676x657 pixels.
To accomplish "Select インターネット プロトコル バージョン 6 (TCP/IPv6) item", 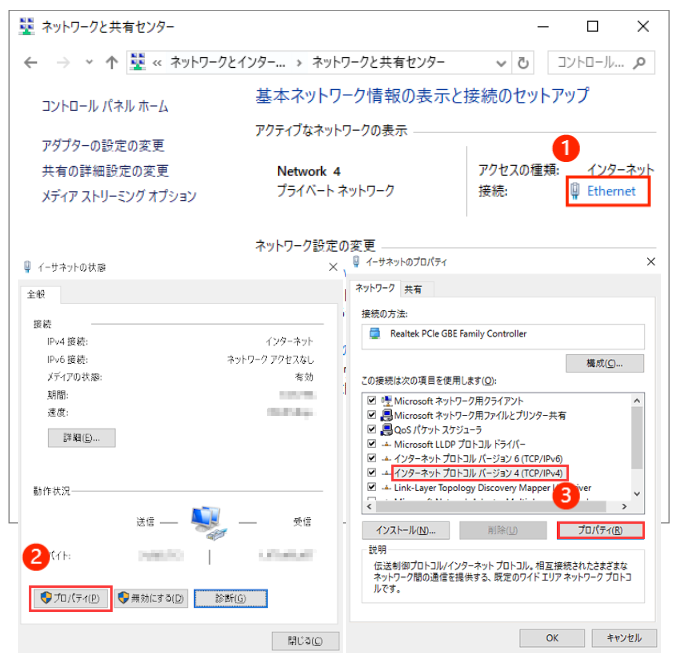I will 479,458.
